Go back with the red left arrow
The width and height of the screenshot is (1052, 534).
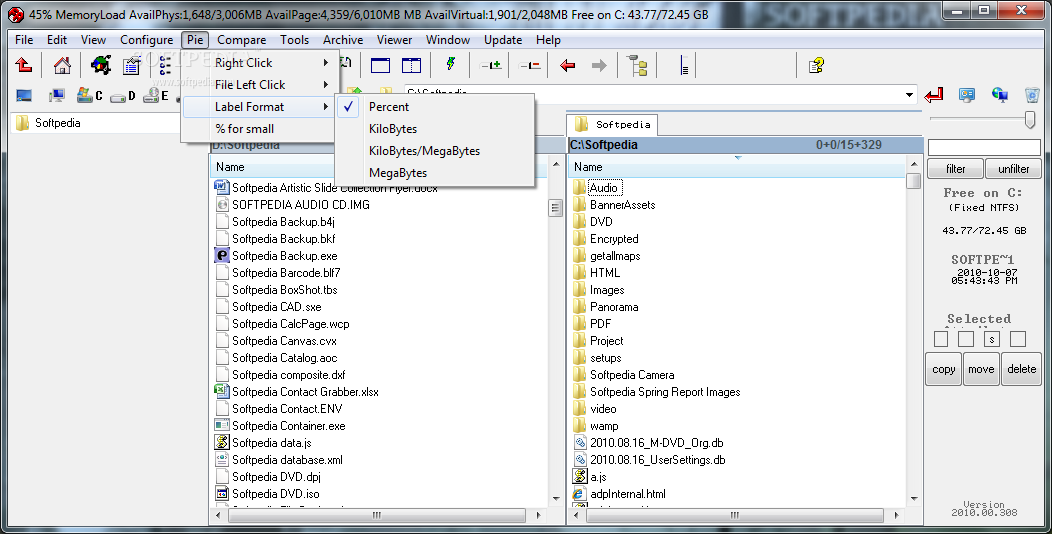[568, 65]
